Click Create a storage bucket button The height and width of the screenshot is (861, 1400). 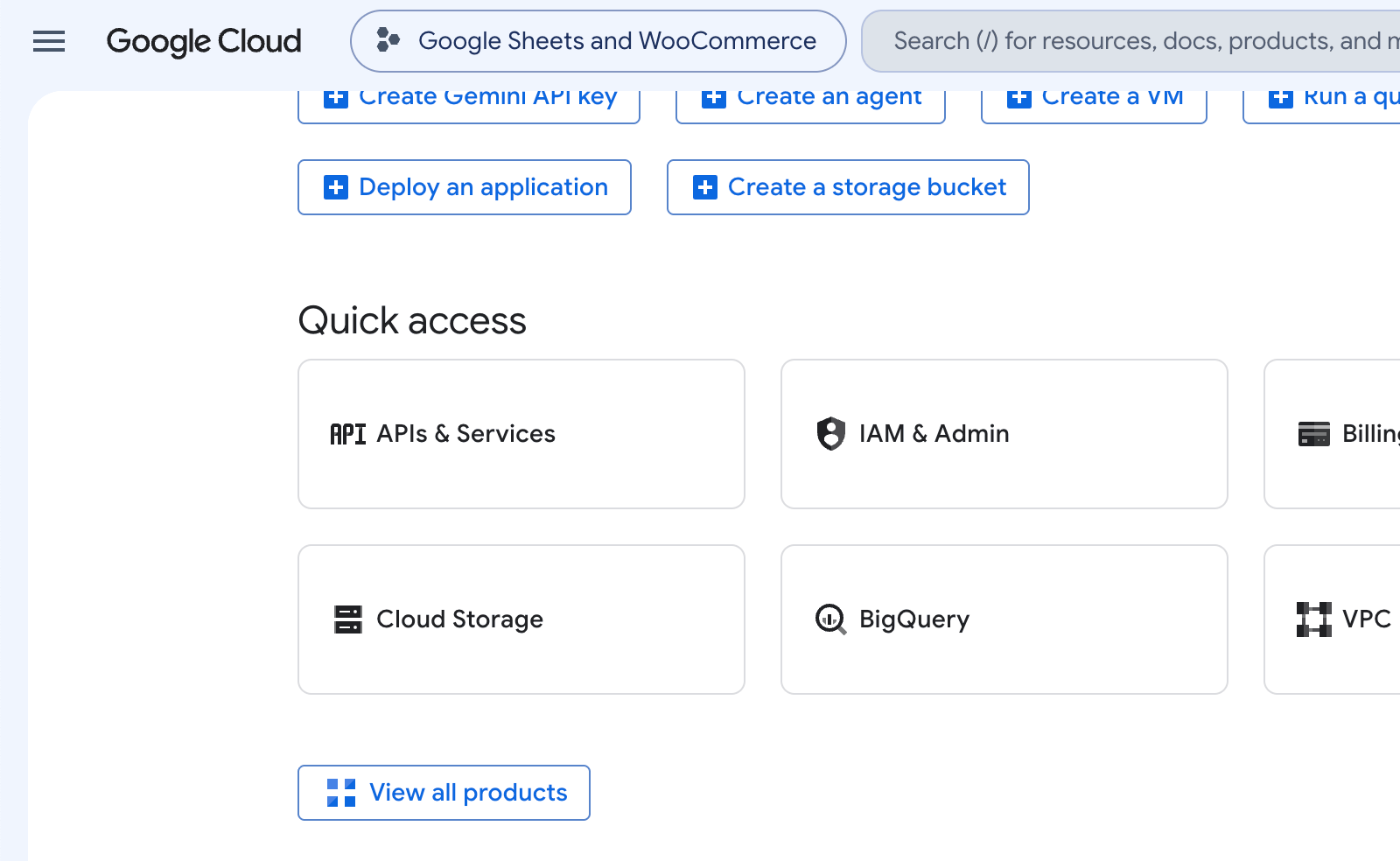848,187
